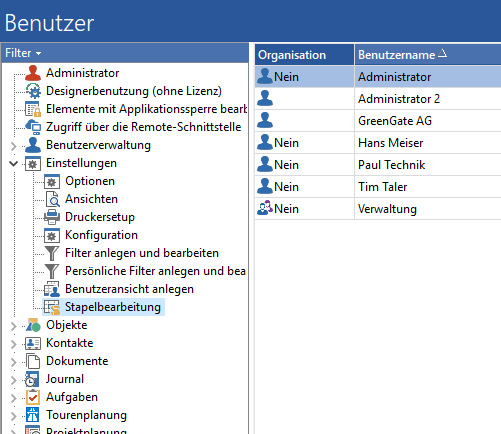Click the Stapelbearbeitung icon

52,307
